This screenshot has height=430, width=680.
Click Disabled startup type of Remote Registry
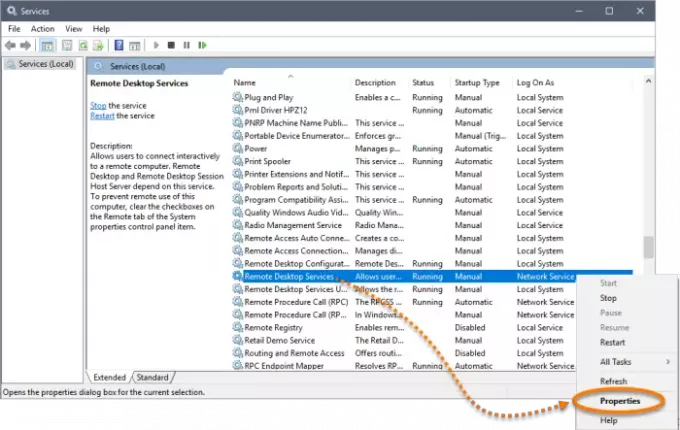point(470,327)
